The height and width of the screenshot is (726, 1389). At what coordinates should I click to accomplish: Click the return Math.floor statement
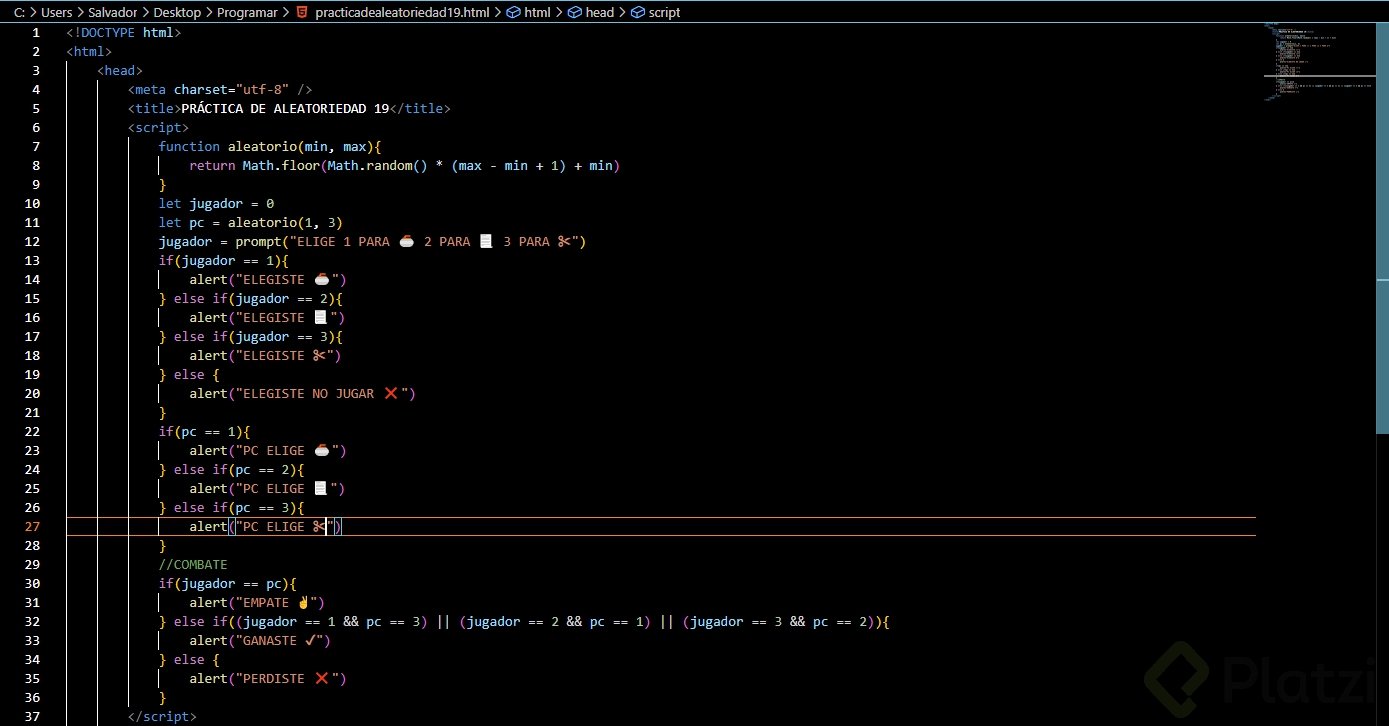click(405, 165)
